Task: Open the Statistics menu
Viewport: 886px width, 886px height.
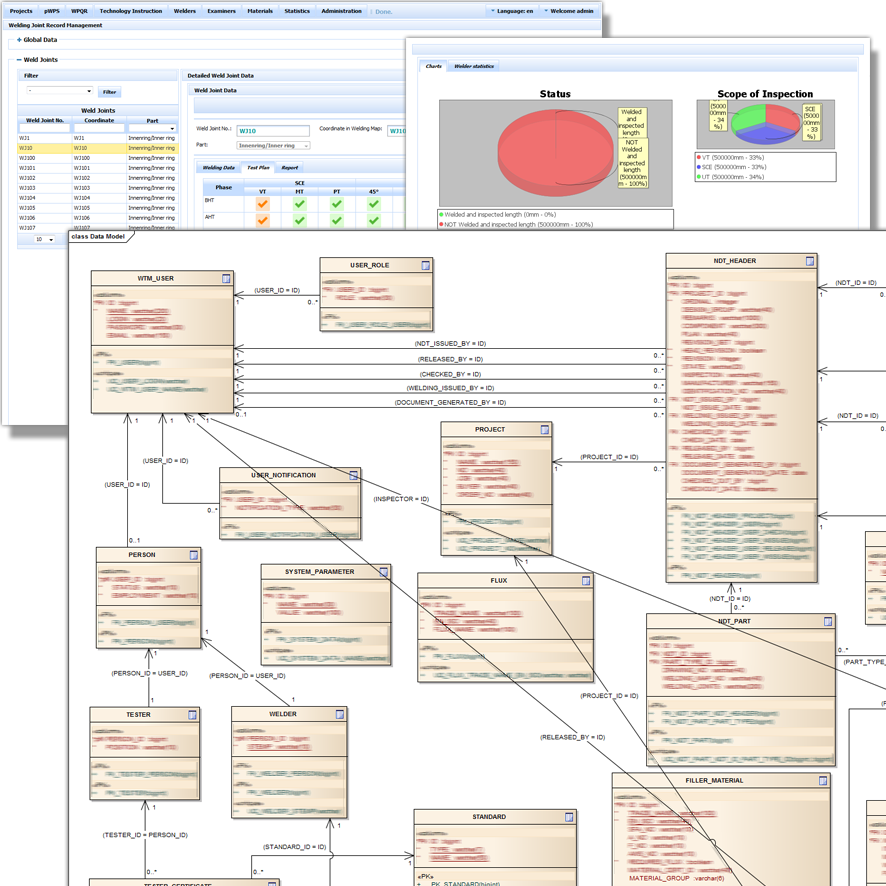Action: coord(296,10)
